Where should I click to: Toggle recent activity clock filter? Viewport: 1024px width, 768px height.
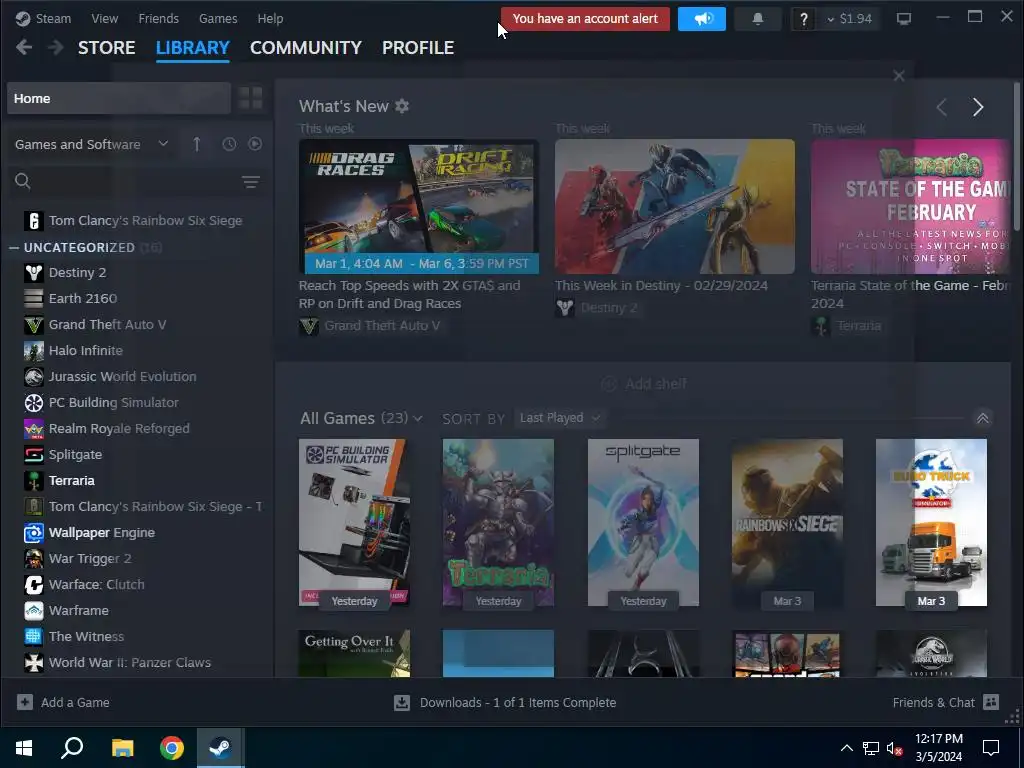tap(229, 144)
